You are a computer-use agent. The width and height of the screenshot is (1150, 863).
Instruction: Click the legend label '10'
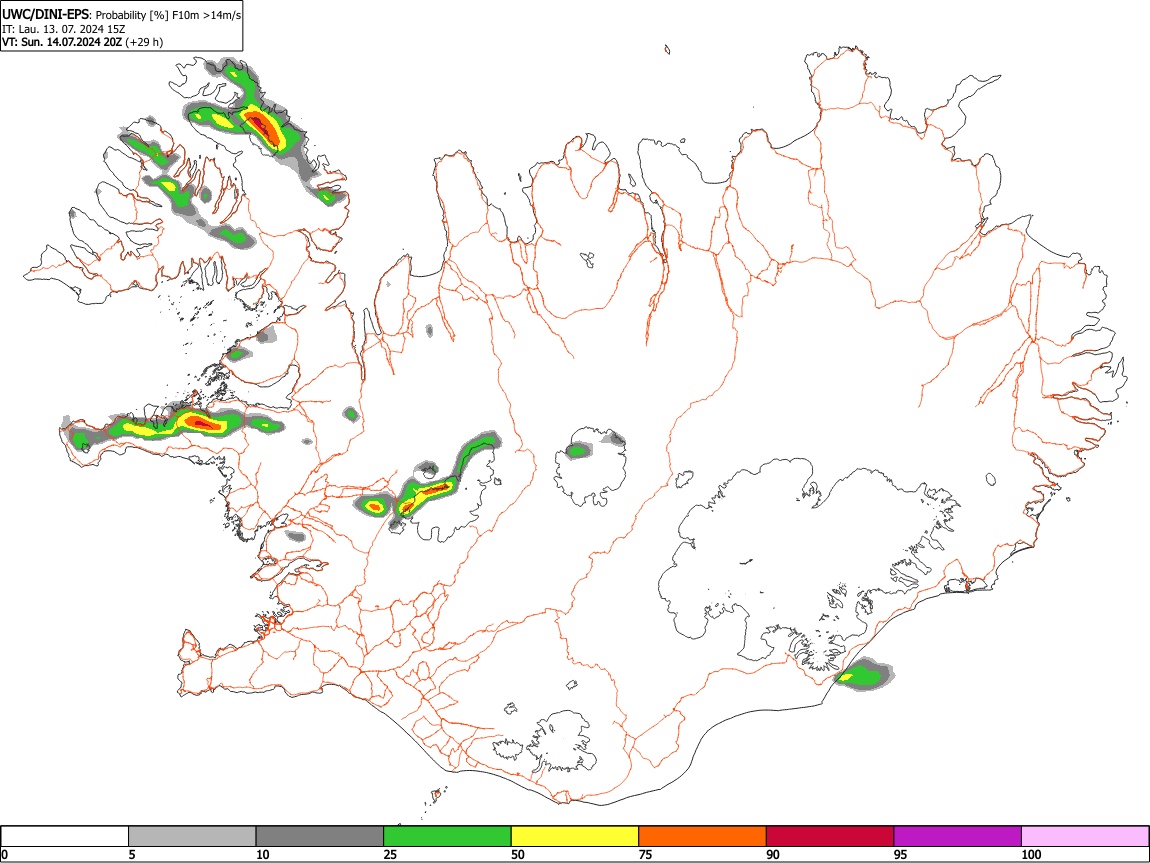(x=263, y=855)
